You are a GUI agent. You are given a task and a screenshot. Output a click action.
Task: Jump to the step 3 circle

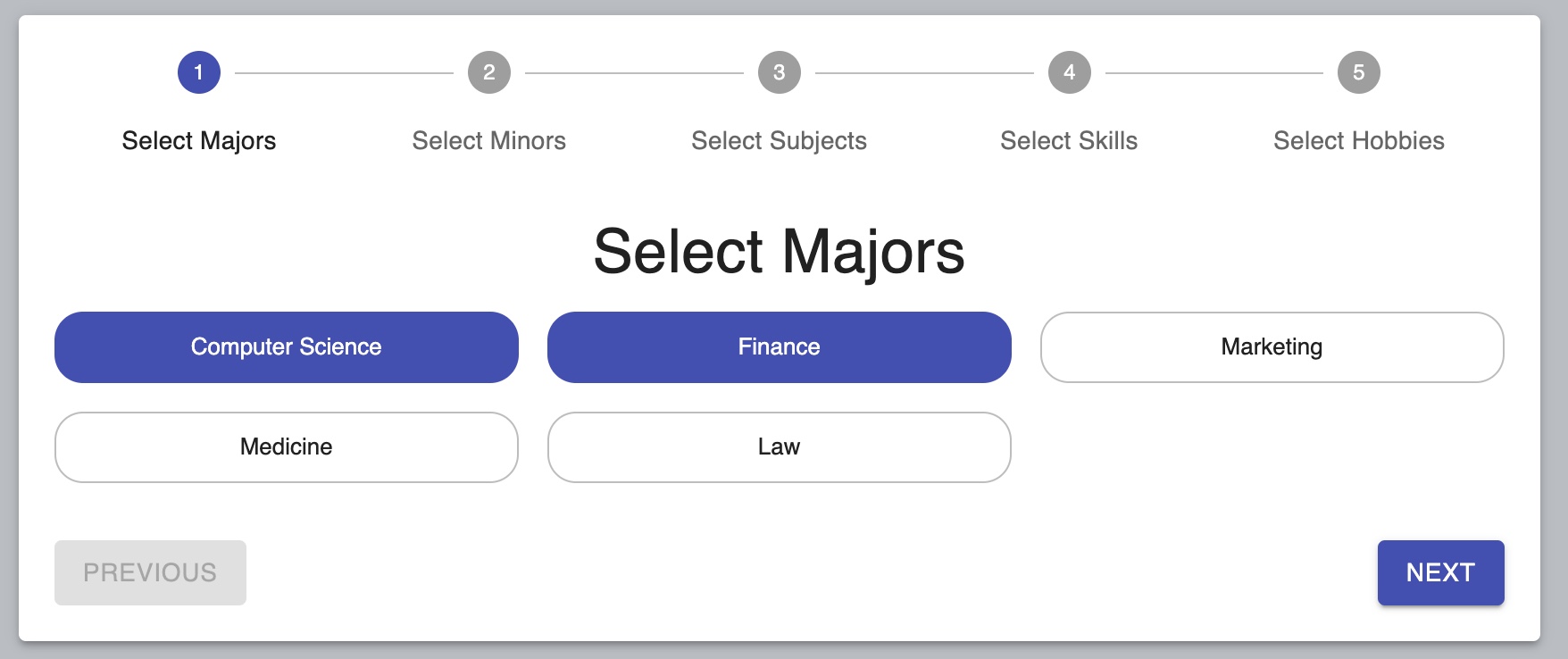[x=780, y=72]
